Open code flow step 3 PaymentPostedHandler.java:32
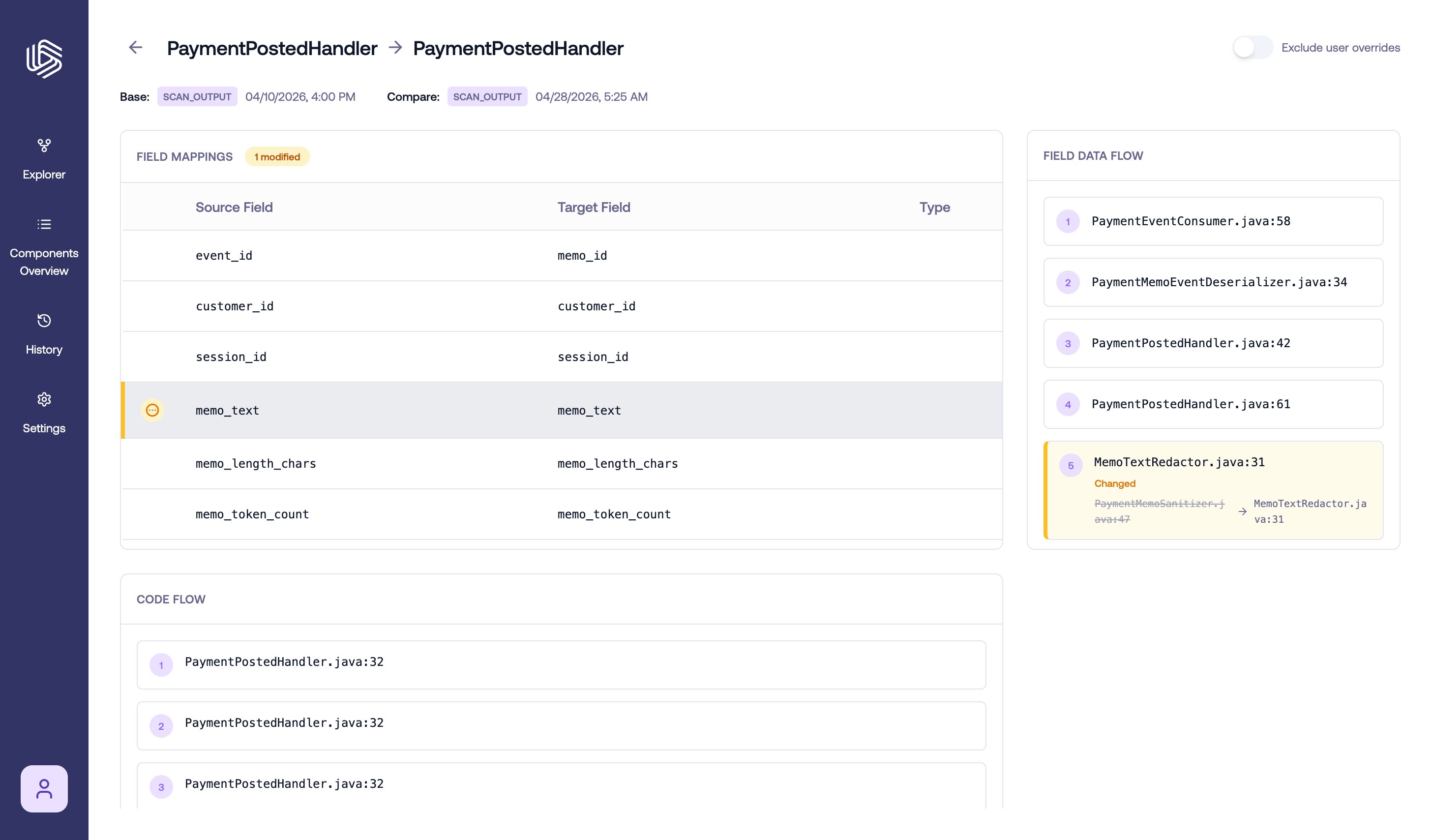 click(x=562, y=785)
